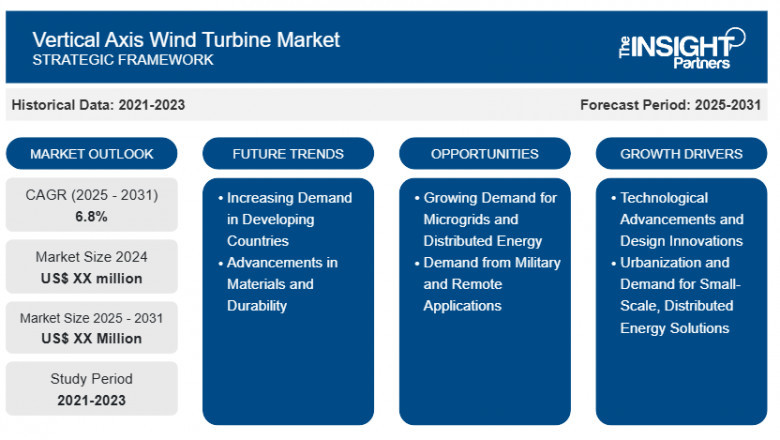This screenshot has width=780, height=440.
Task: Click the 'Market Size 2025 - 2031' label
Action: (x=92, y=318)
